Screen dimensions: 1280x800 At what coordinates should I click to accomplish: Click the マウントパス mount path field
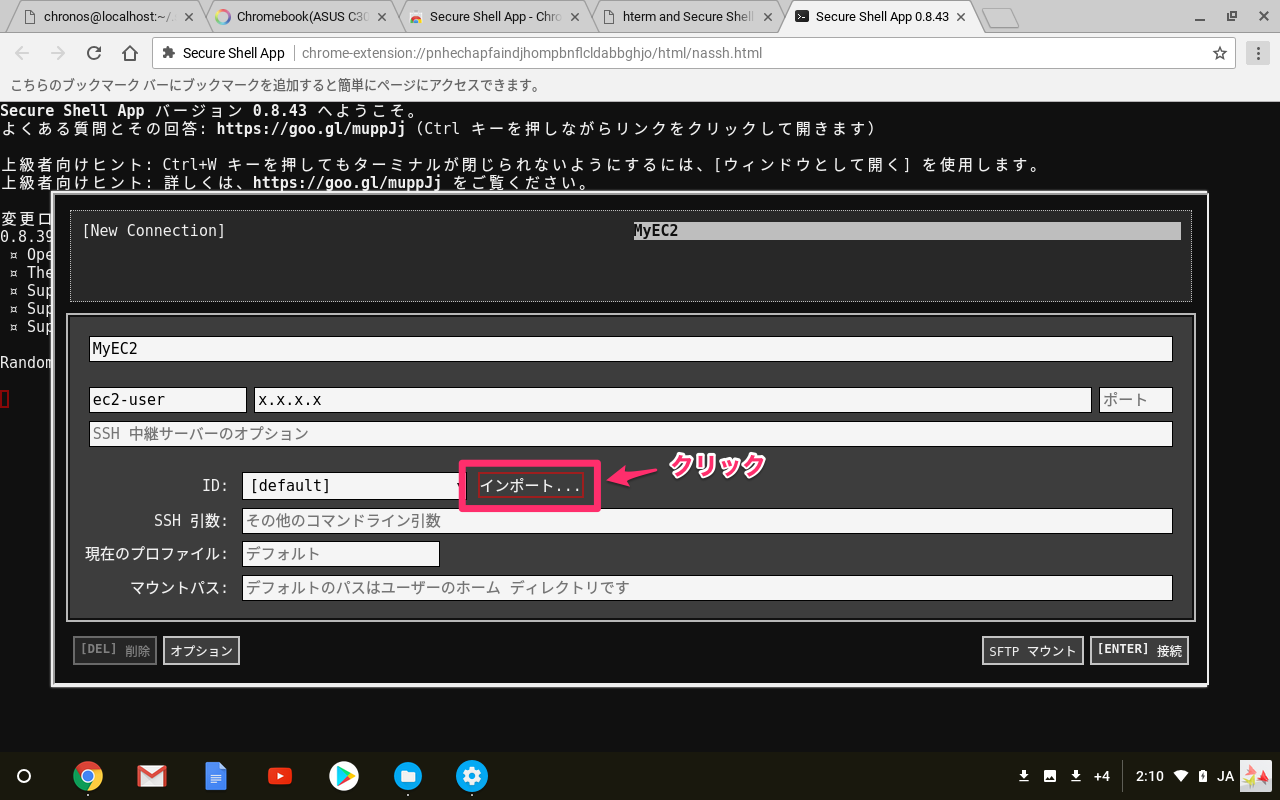[707, 588]
